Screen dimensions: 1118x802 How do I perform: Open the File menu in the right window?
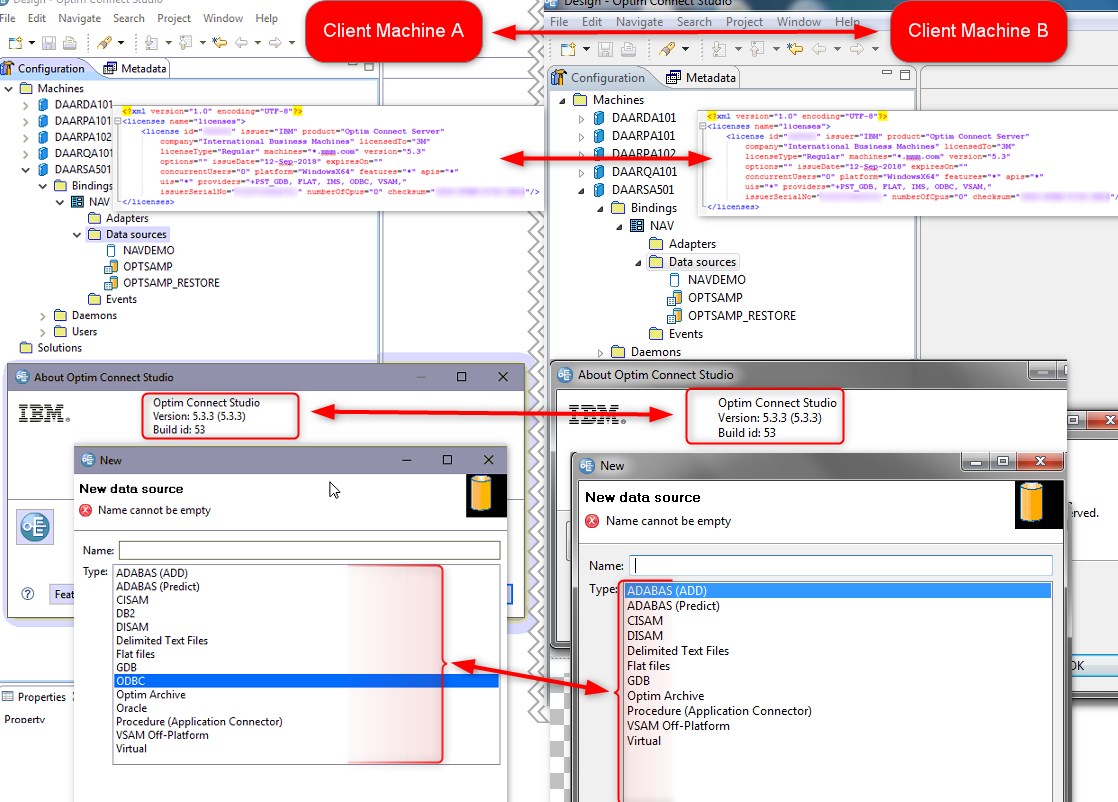tap(559, 22)
